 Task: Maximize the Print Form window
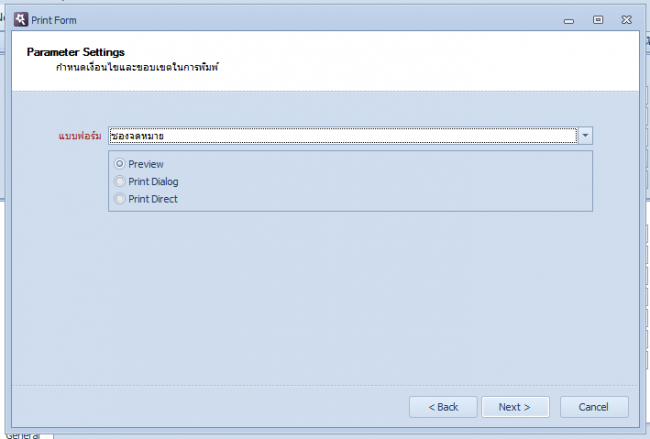597,19
